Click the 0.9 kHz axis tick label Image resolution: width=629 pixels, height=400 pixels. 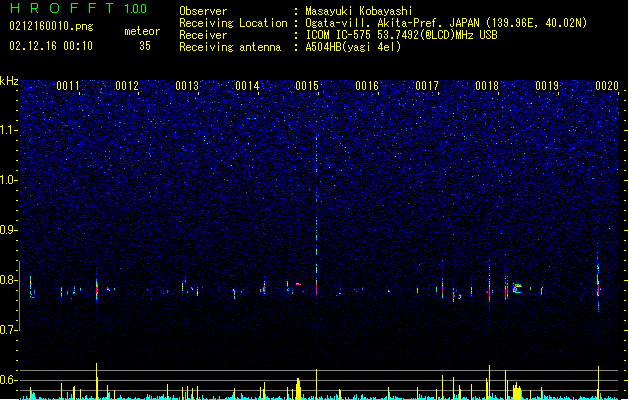click(x=9, y=230)
